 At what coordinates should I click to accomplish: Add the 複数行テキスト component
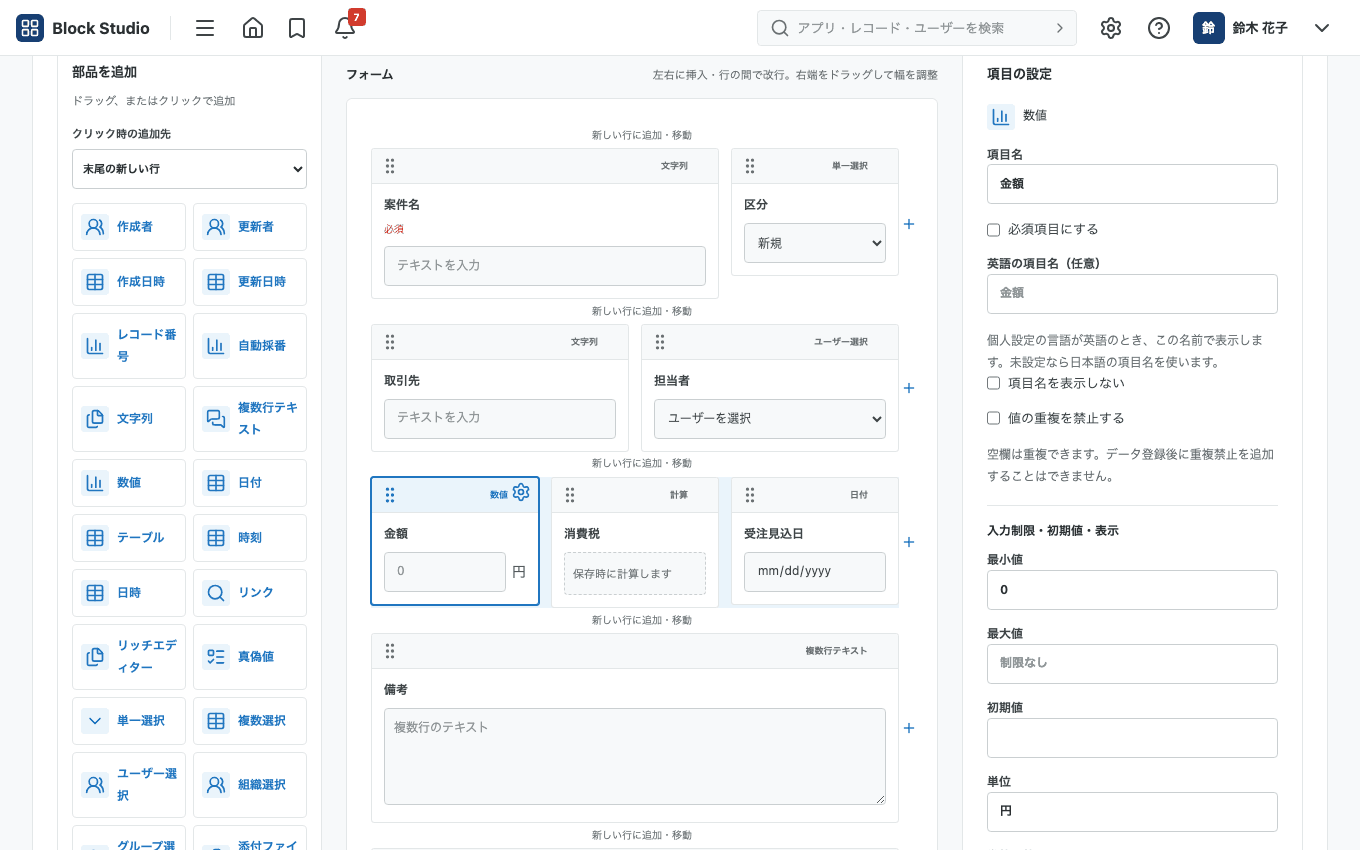pyautogui.click(x=250, y=419)
